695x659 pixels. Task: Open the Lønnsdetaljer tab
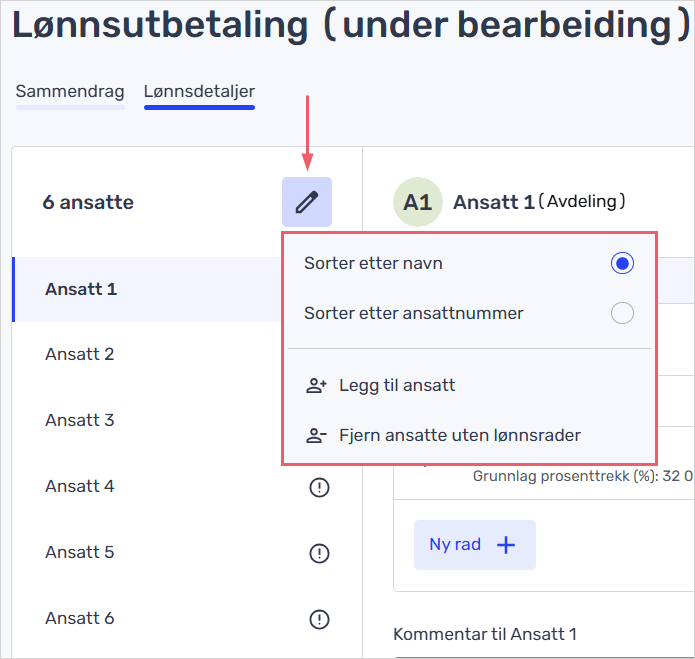(199, 92)
